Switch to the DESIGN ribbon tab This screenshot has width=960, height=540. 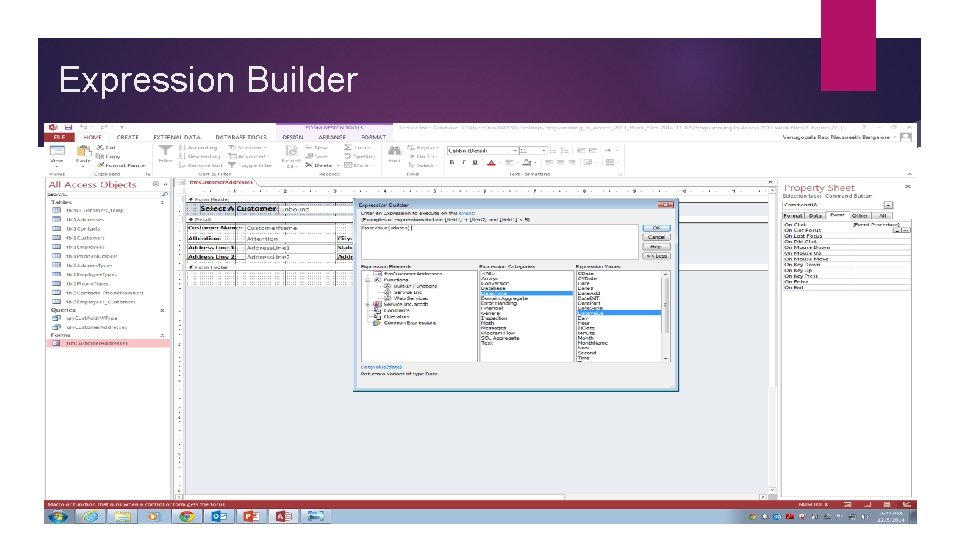tap(293, 137)
